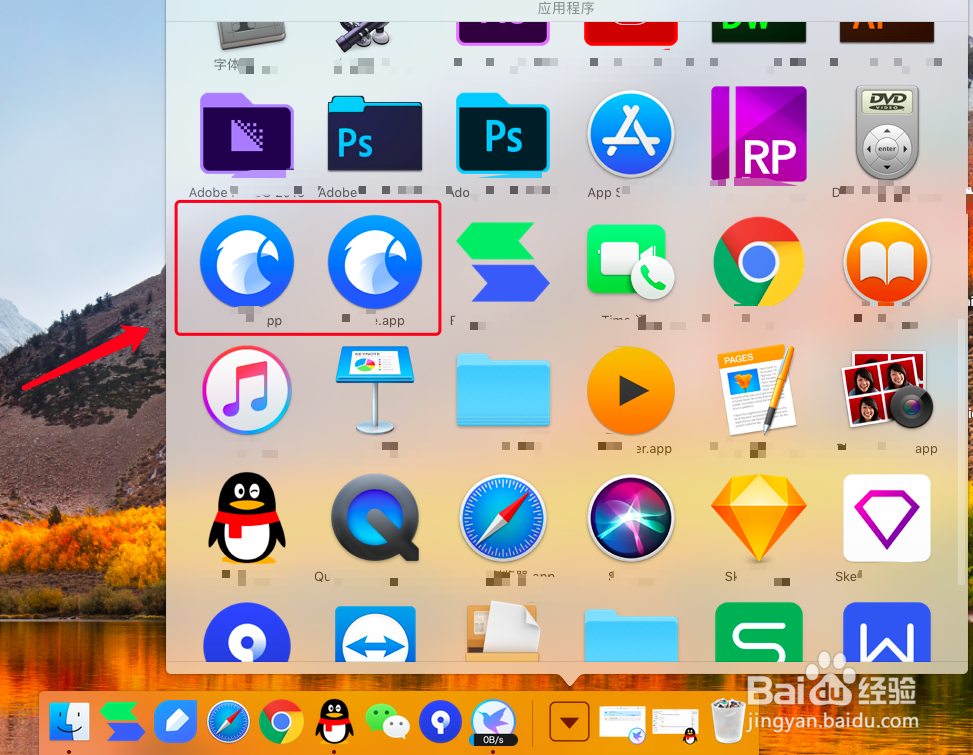Screen dimensions: 973x755
Task: Open the dark navy Adobe Ps folder
Action: tap(375, 134)
